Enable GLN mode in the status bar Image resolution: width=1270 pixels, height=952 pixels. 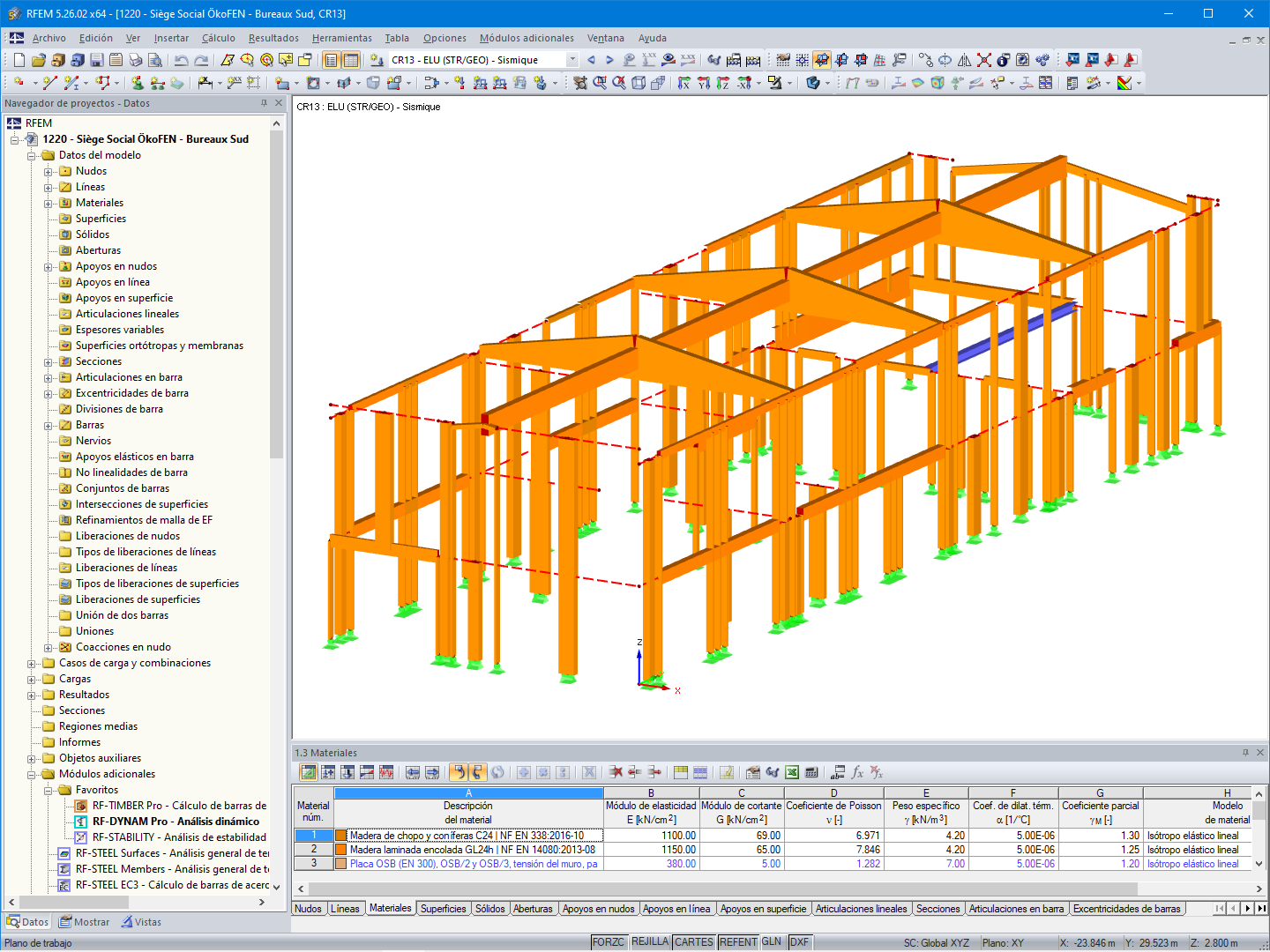point(772,941)
